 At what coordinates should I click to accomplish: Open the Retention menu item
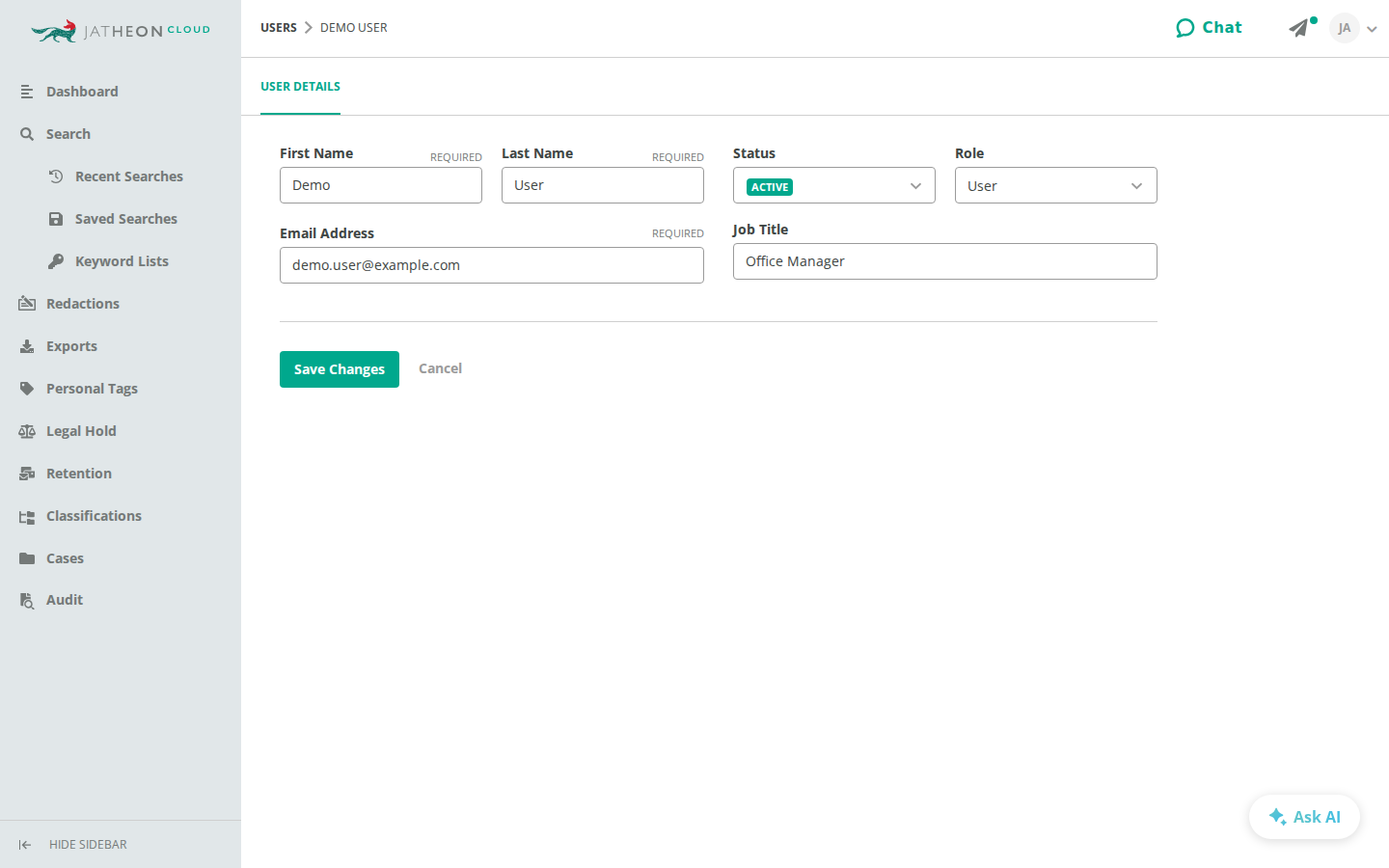(x=79, y=474)
